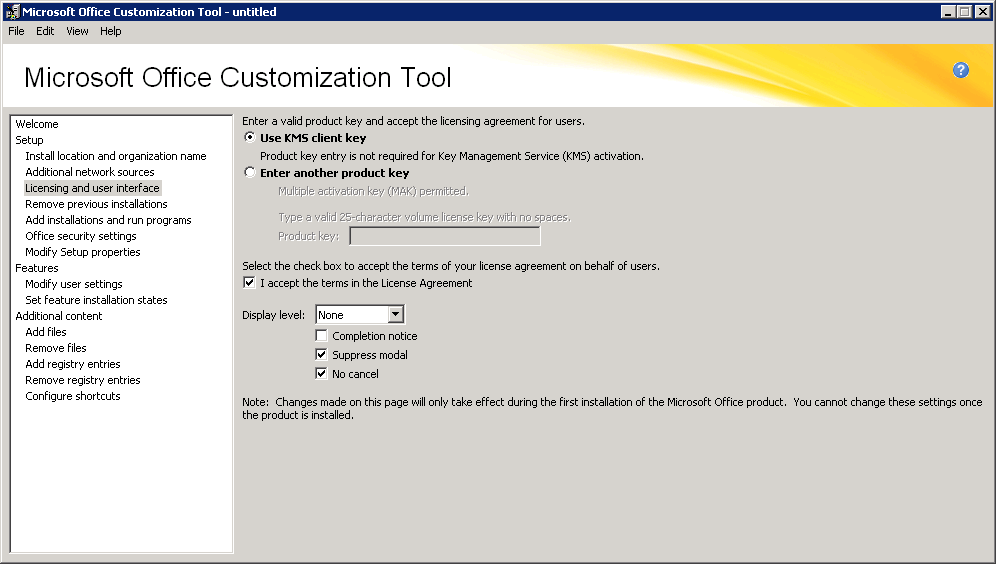This screenshot has width=996, height=564.
Task: Open Install location and organization name
Action: (x=116, y=156)
